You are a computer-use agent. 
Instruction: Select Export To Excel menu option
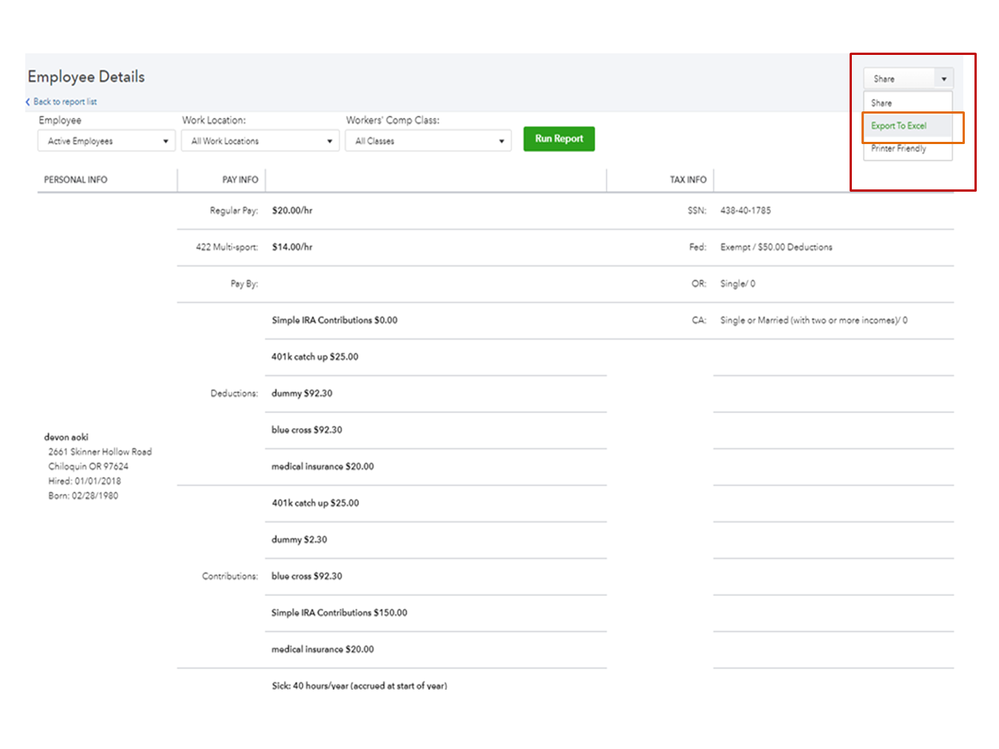click(x=899, y=126)
